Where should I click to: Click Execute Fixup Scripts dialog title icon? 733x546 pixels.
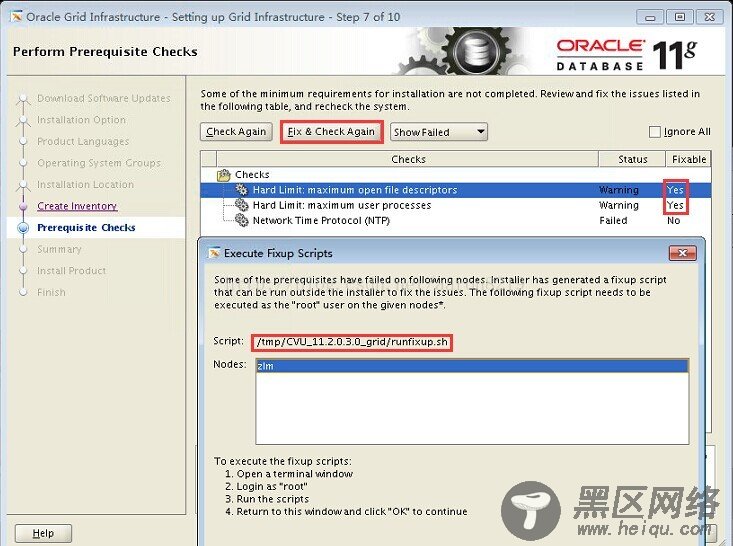(x=214, y=253)
